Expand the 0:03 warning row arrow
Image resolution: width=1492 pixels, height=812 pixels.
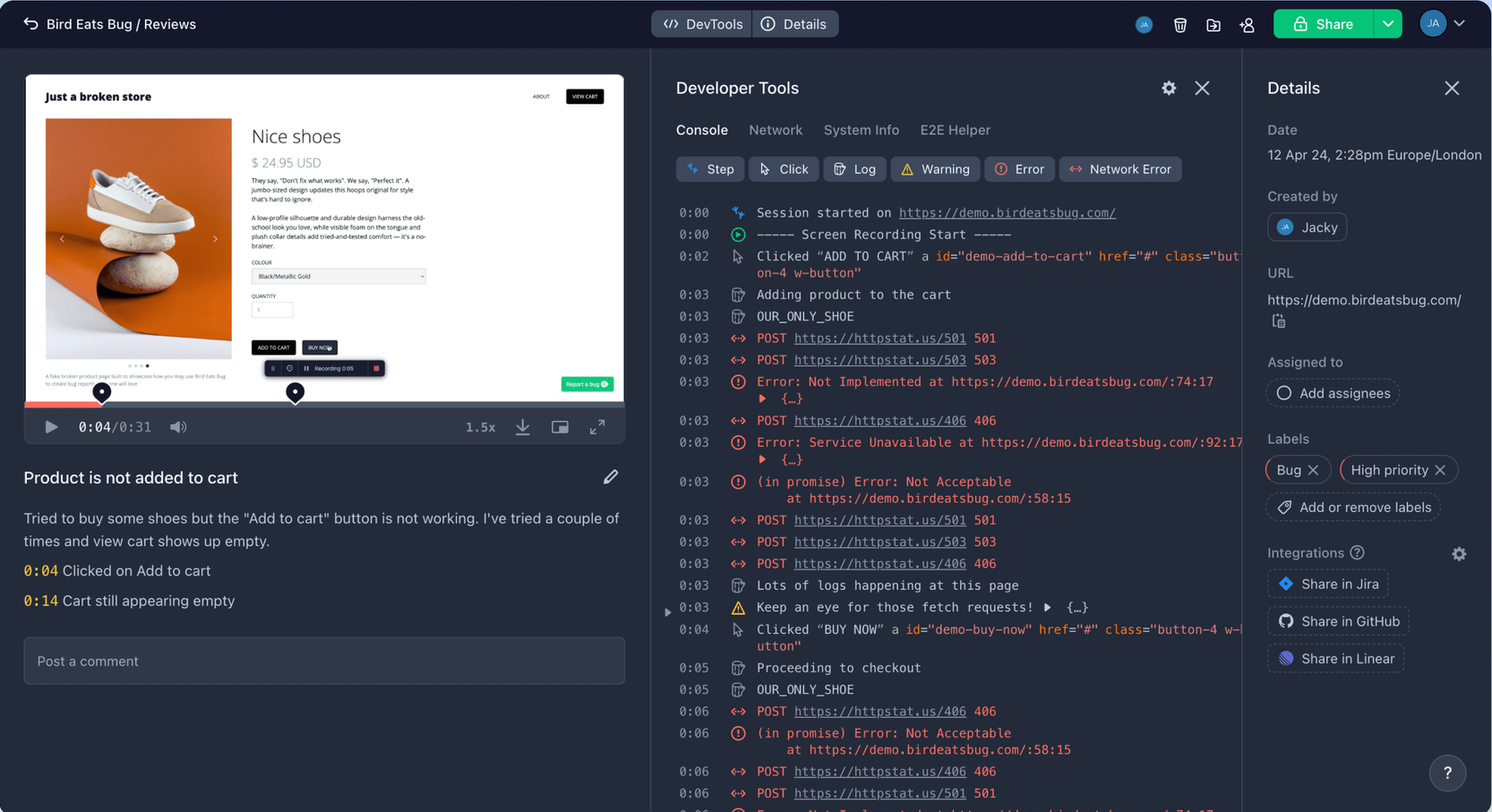668,612
